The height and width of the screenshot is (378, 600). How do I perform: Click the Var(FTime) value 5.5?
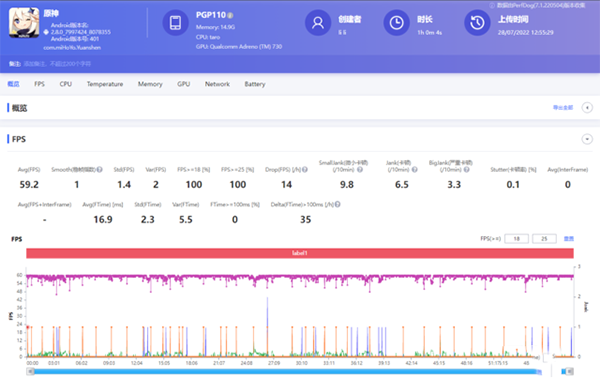coord(186,220)
